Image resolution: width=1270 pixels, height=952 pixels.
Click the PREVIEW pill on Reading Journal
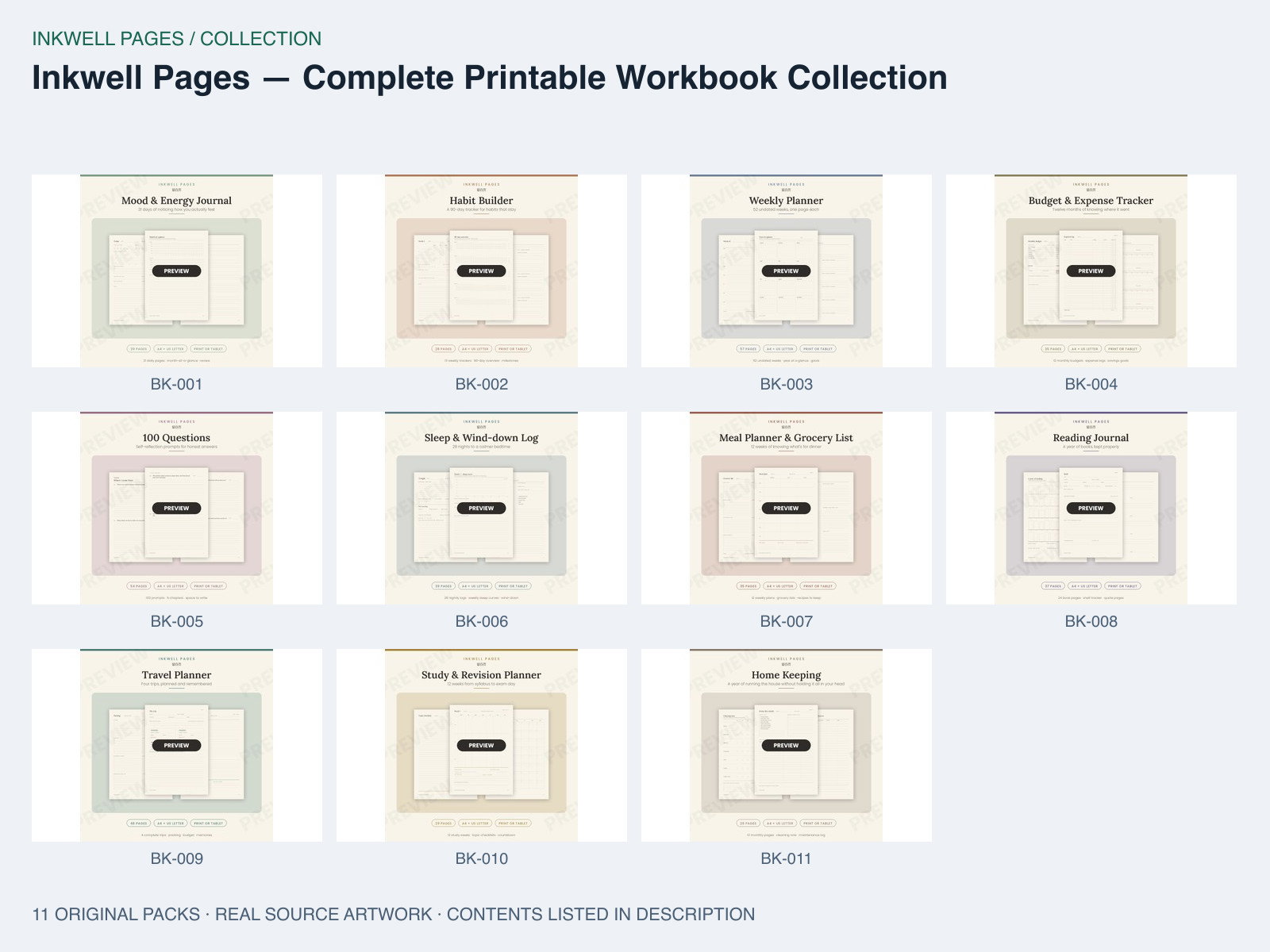pyautogui.click(x=1091, y=508)
